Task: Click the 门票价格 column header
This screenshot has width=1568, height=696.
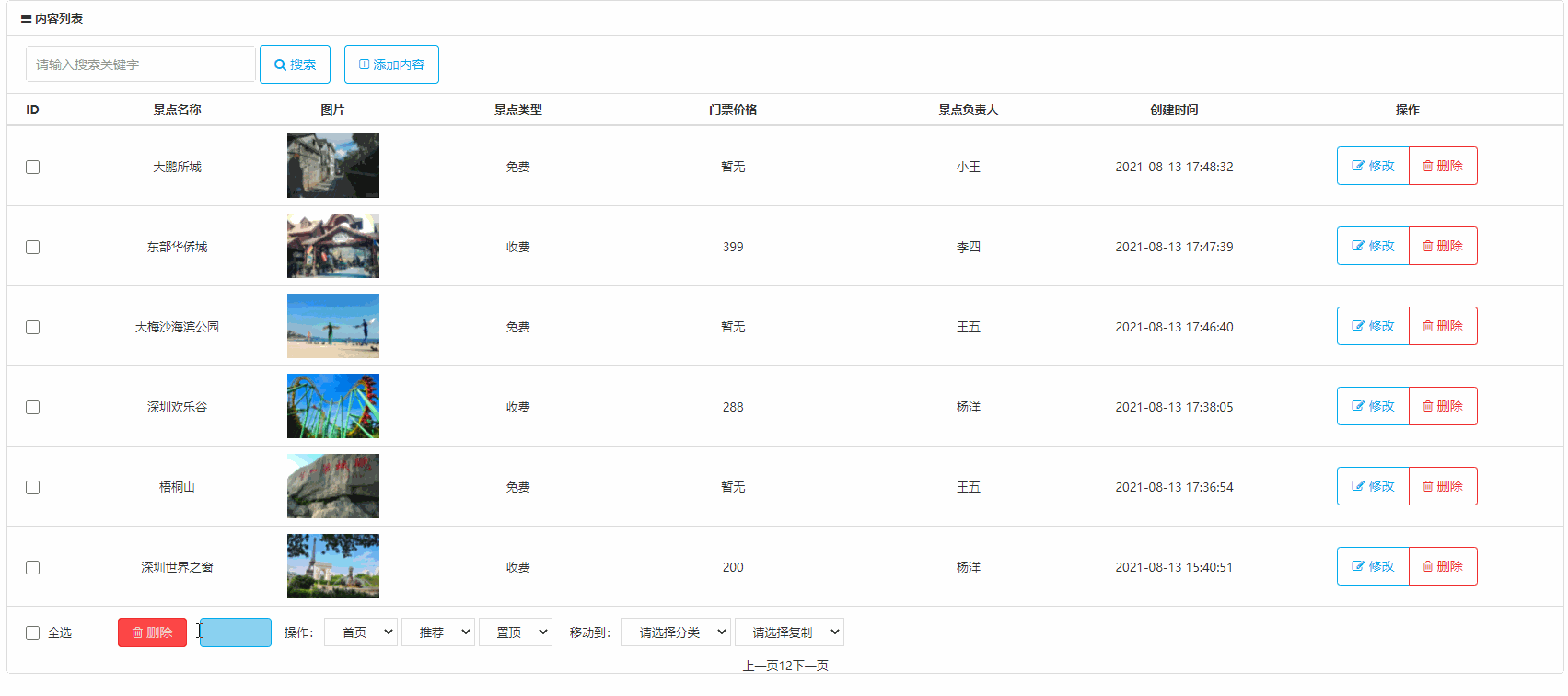Action: tap(733, 110)
